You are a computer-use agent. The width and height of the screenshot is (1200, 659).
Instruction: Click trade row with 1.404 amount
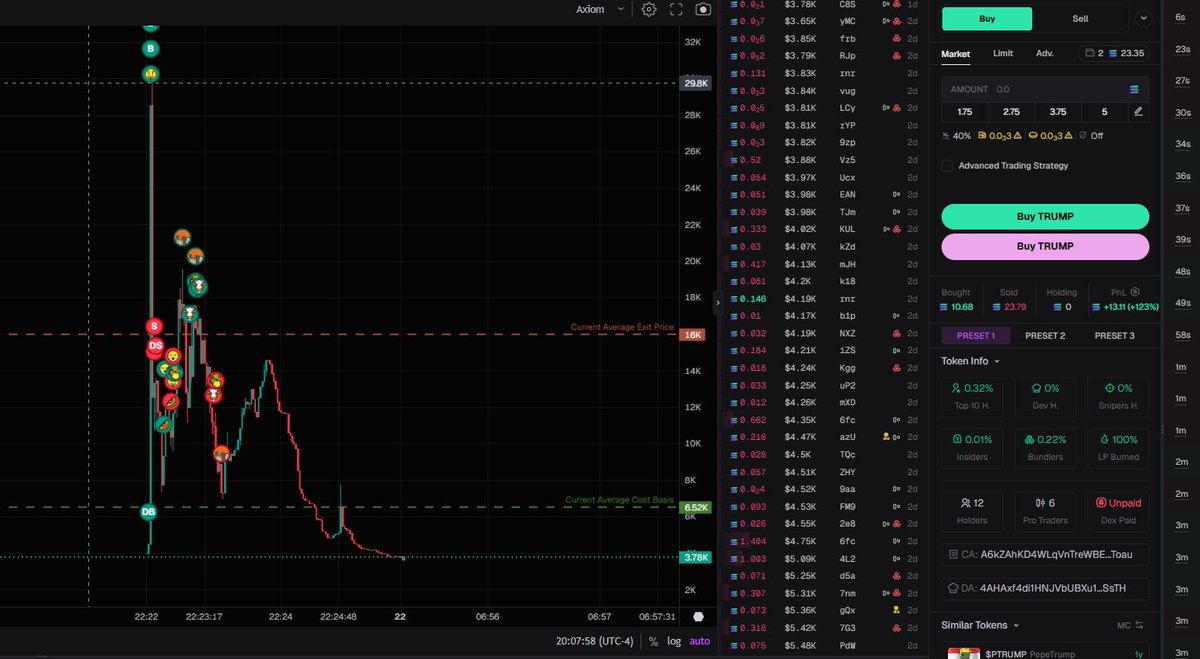point(824,541)
